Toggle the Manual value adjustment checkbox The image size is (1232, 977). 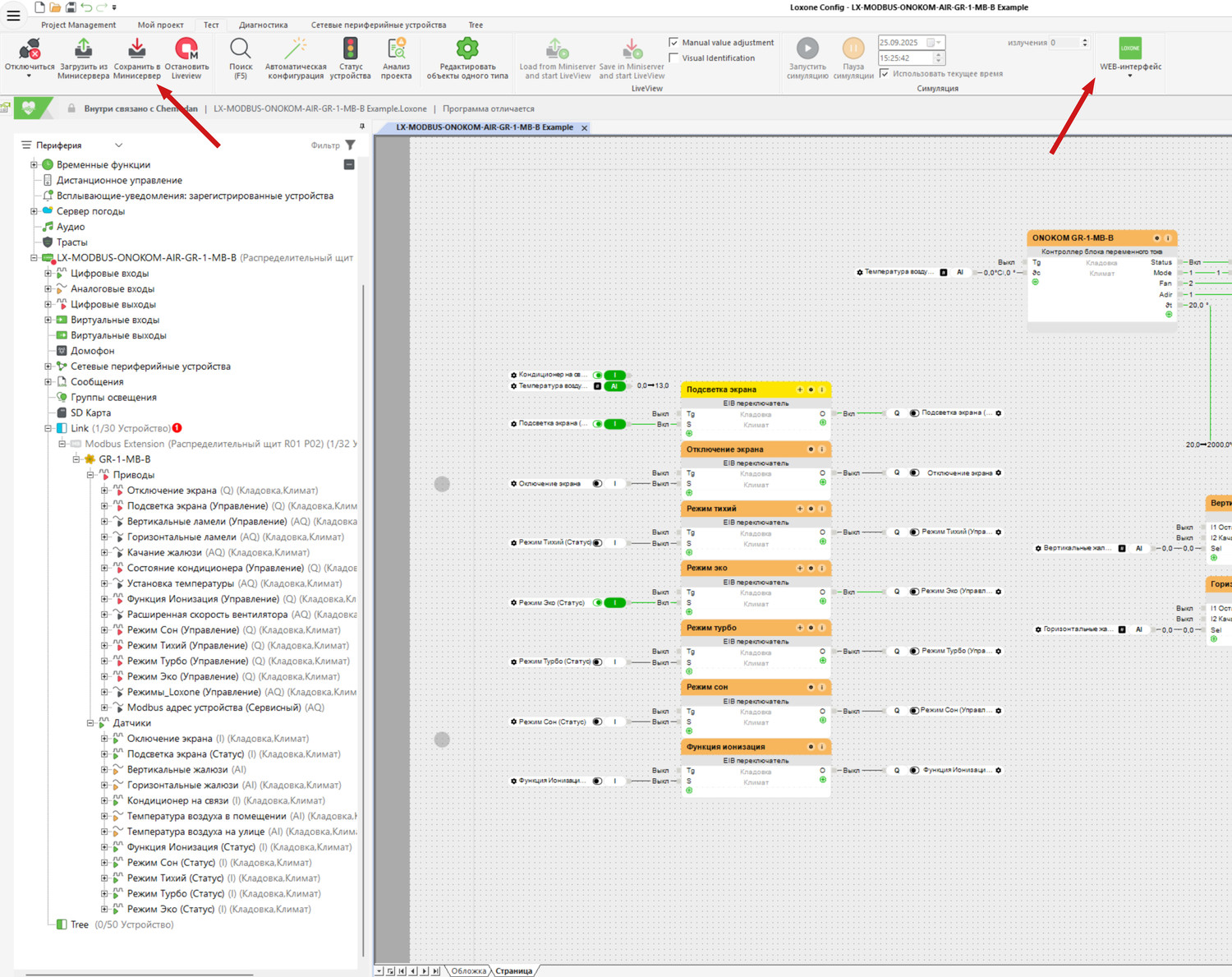coord(673,43)
